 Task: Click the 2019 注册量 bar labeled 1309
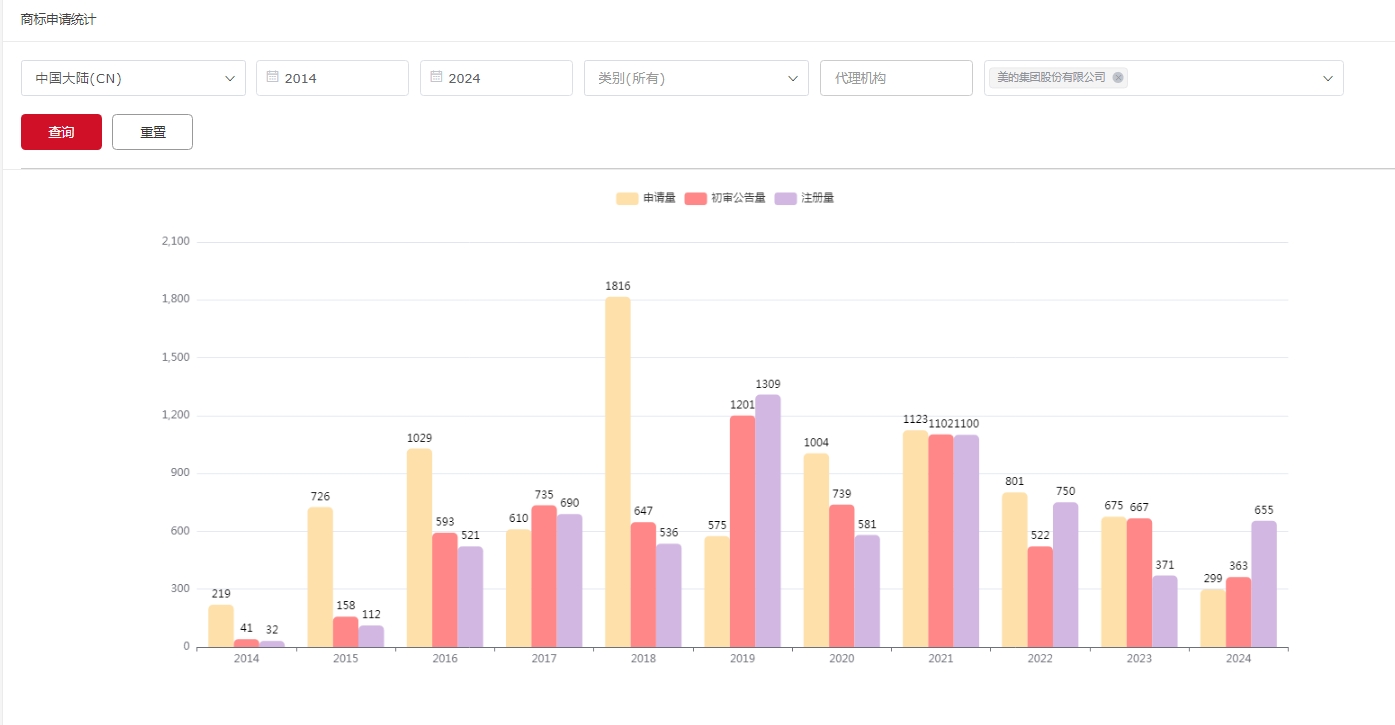pos(768,520)
